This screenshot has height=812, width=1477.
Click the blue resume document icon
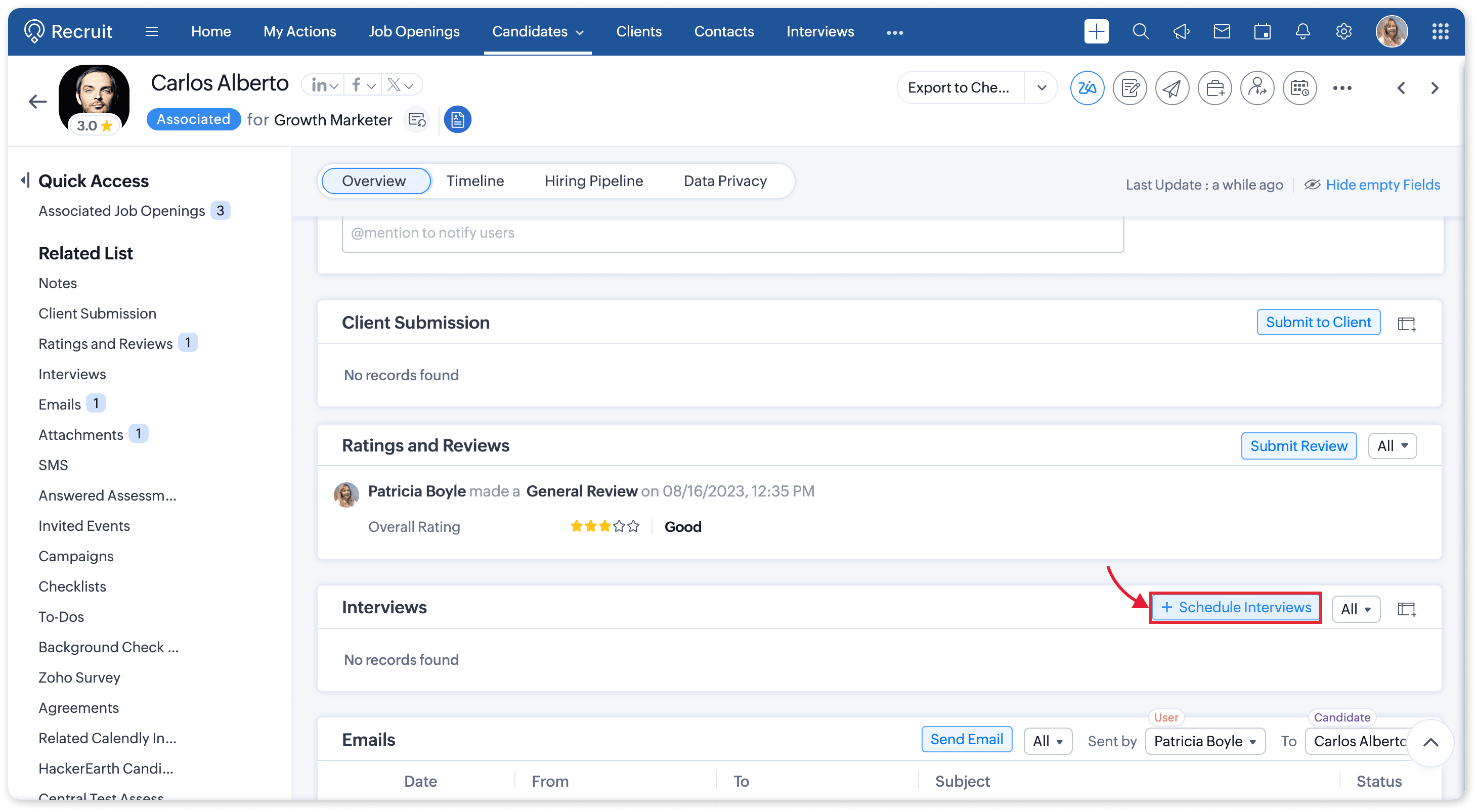457,119
